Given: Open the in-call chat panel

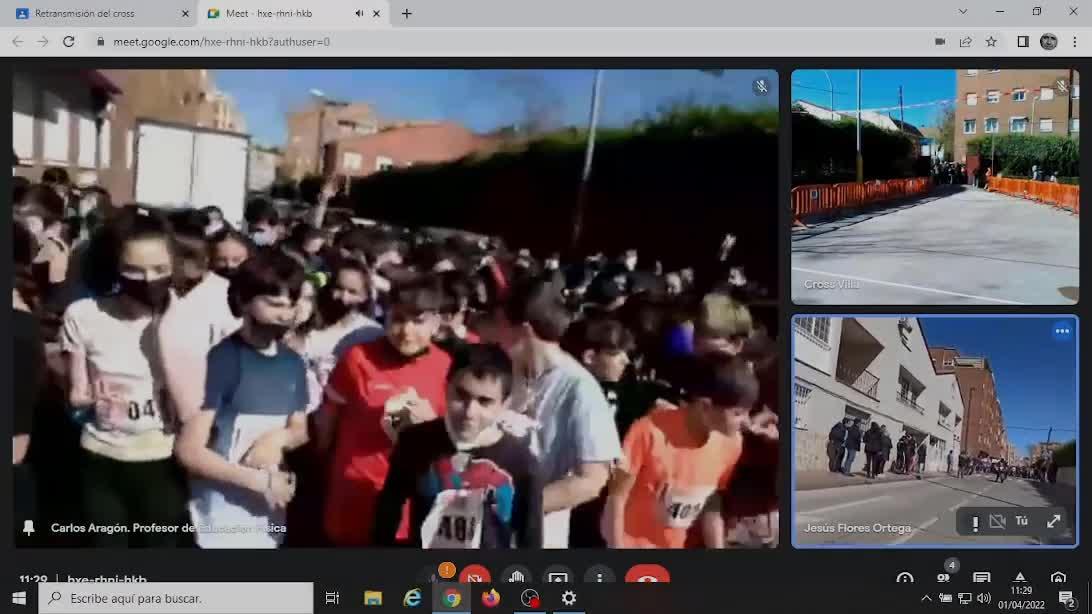Looking at the screenshot, I should click(981, 577).
